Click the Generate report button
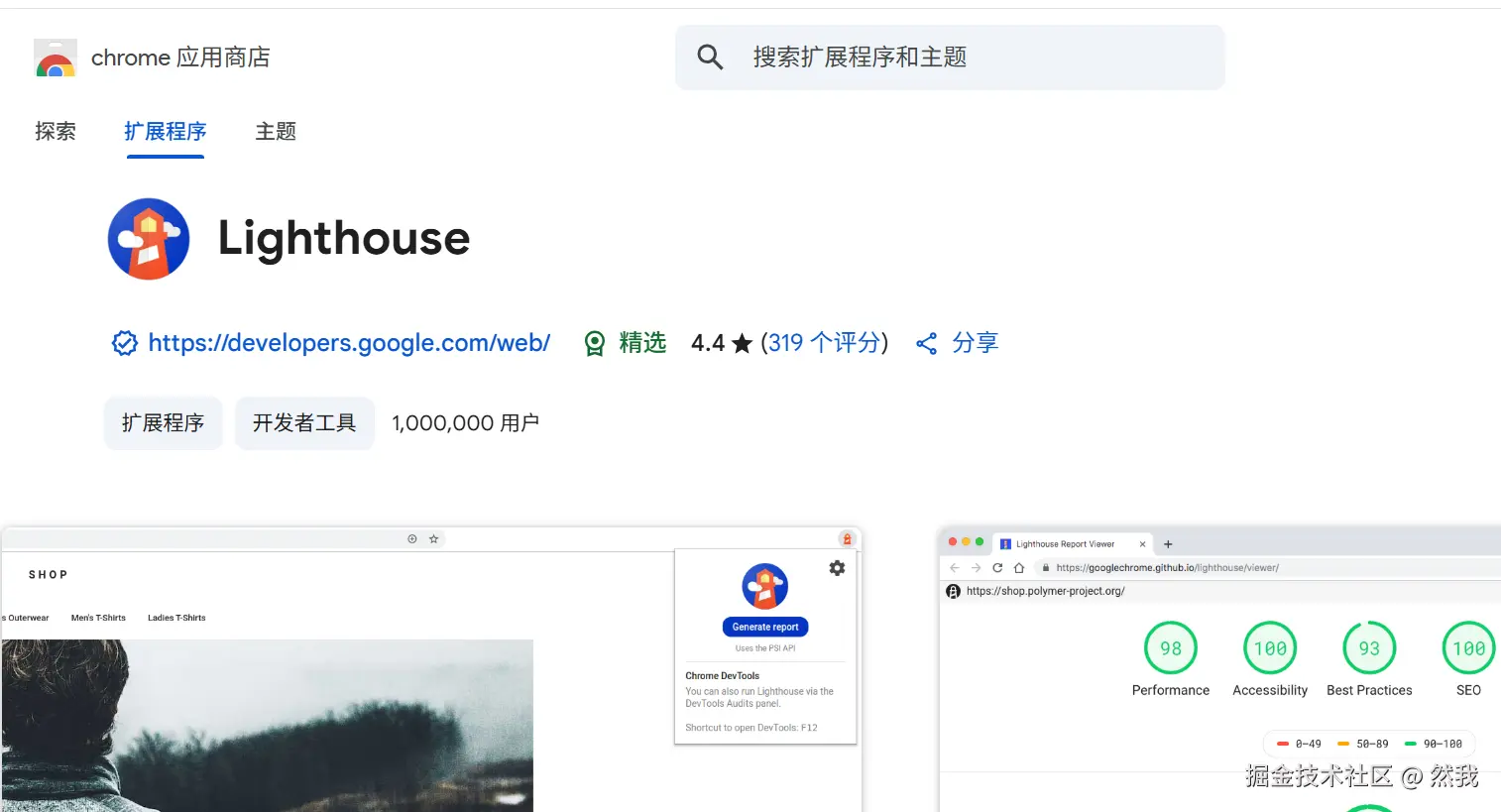 pos(765,627)
